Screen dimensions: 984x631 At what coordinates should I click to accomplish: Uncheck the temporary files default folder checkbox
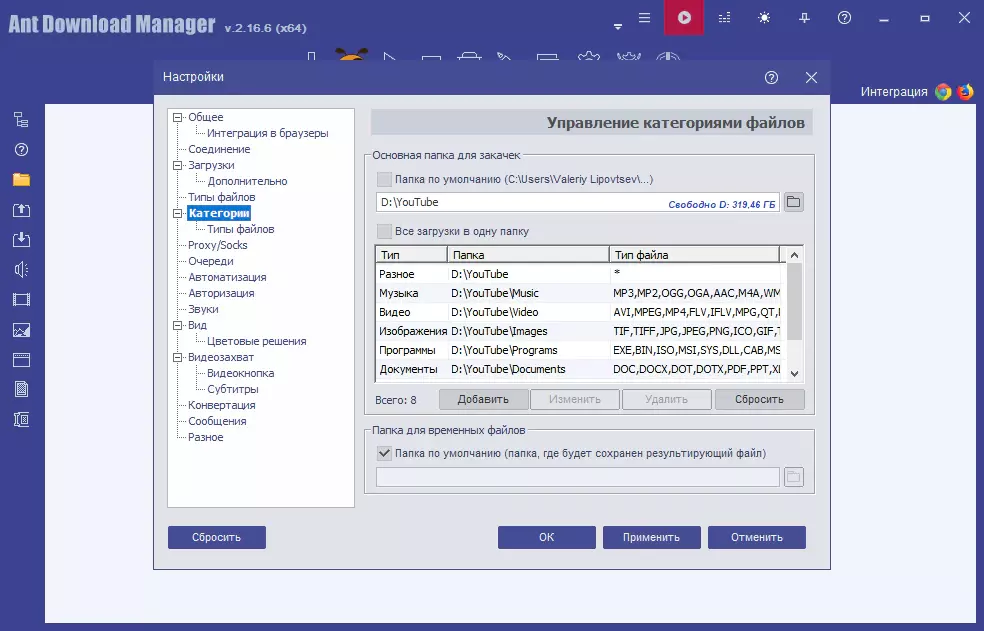pyautogui.click(x=384, y=453)
